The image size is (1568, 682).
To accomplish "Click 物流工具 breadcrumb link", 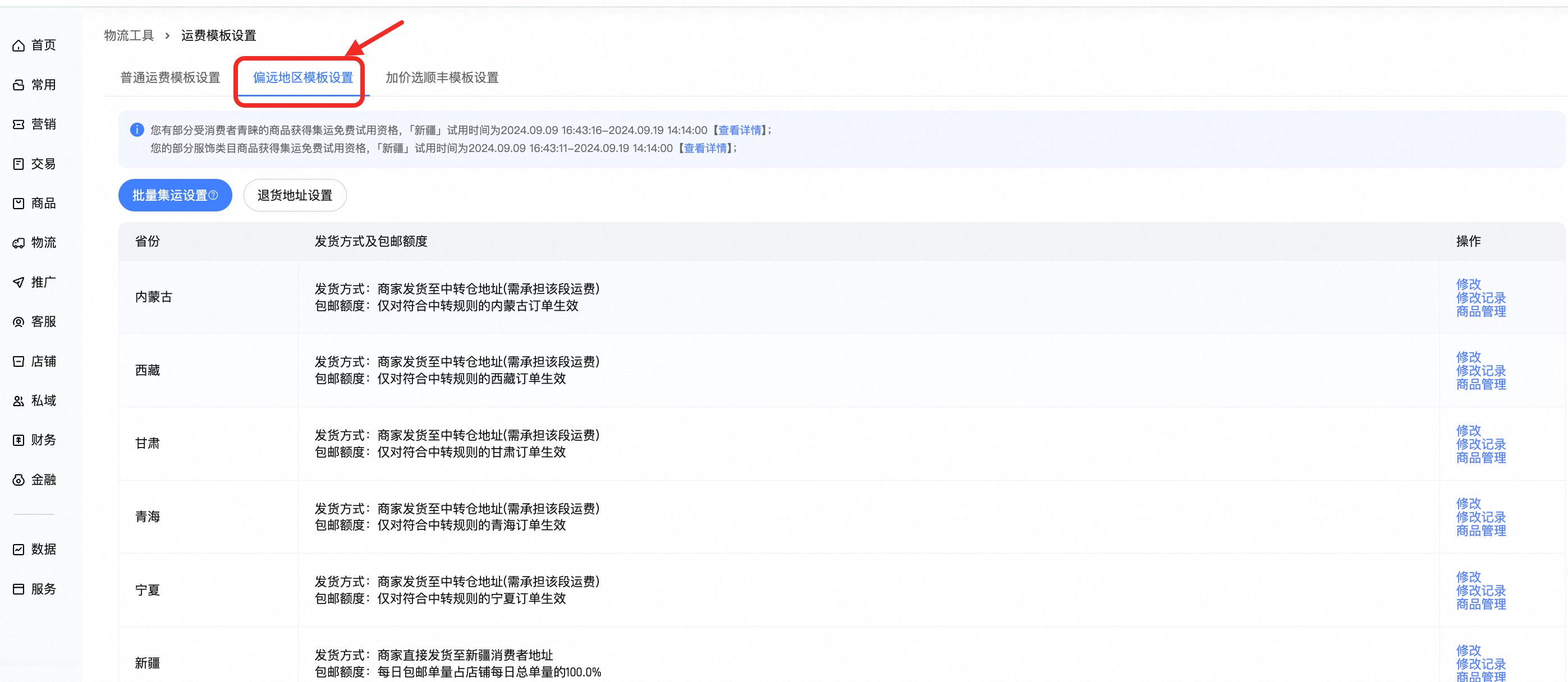I will (x=129, y=35).
